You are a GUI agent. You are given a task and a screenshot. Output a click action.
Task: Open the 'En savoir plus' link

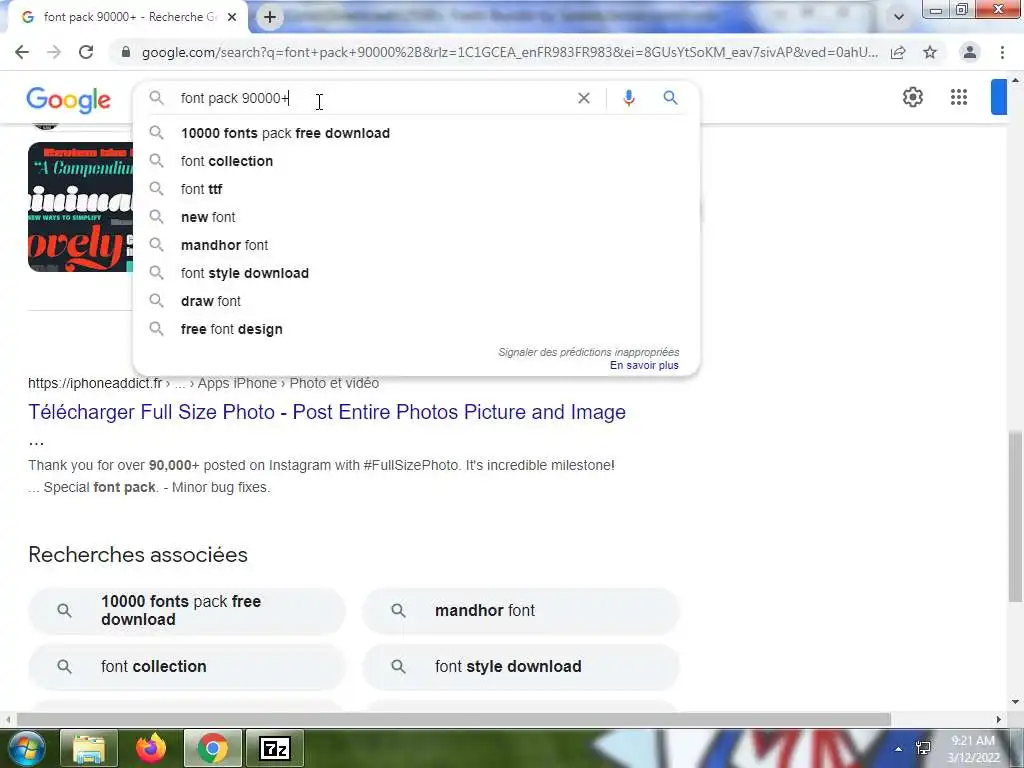tap(644, 366)
